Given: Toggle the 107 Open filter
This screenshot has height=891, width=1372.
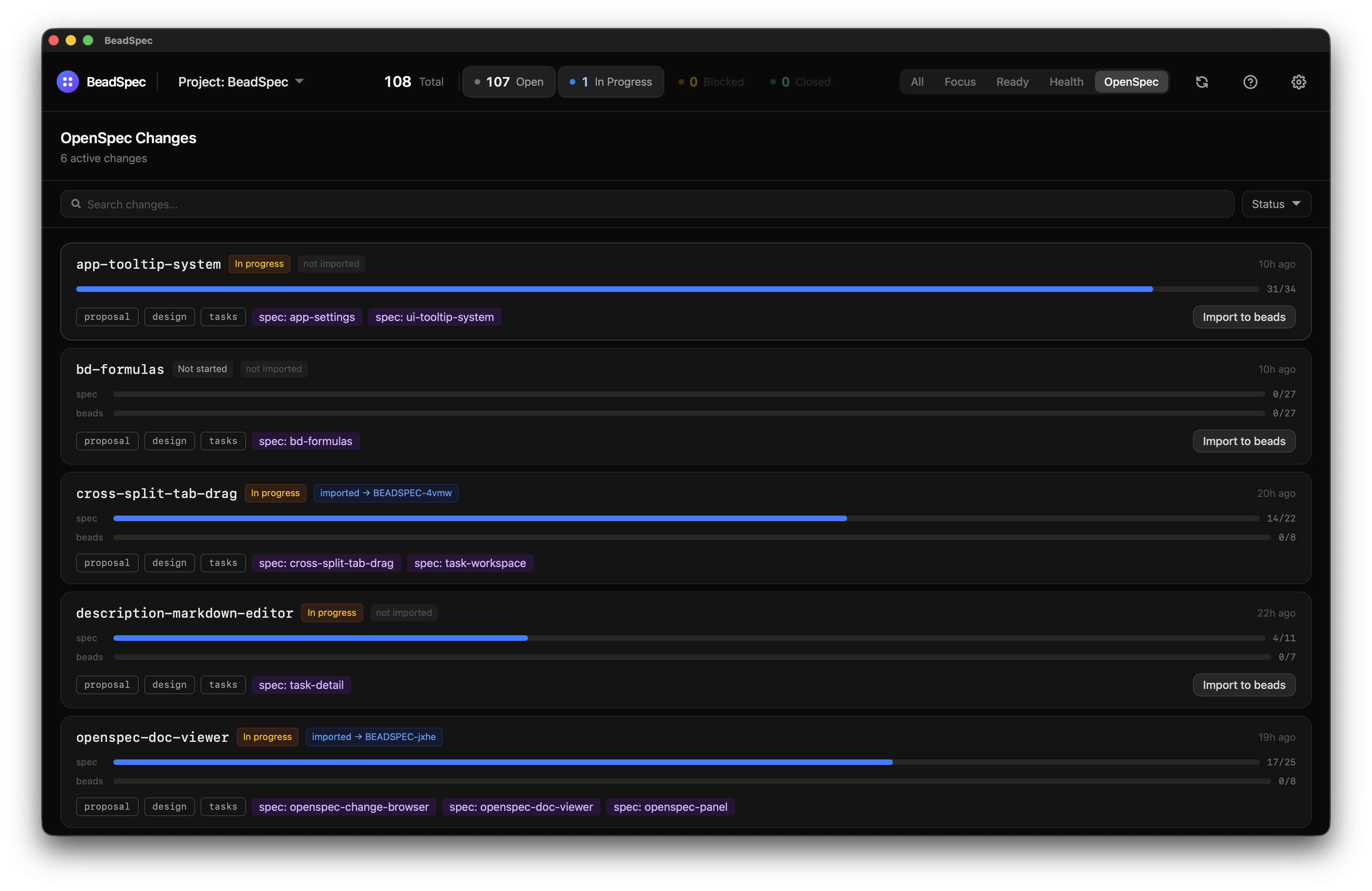Looking at the screenshot, I should click(509, 82).
